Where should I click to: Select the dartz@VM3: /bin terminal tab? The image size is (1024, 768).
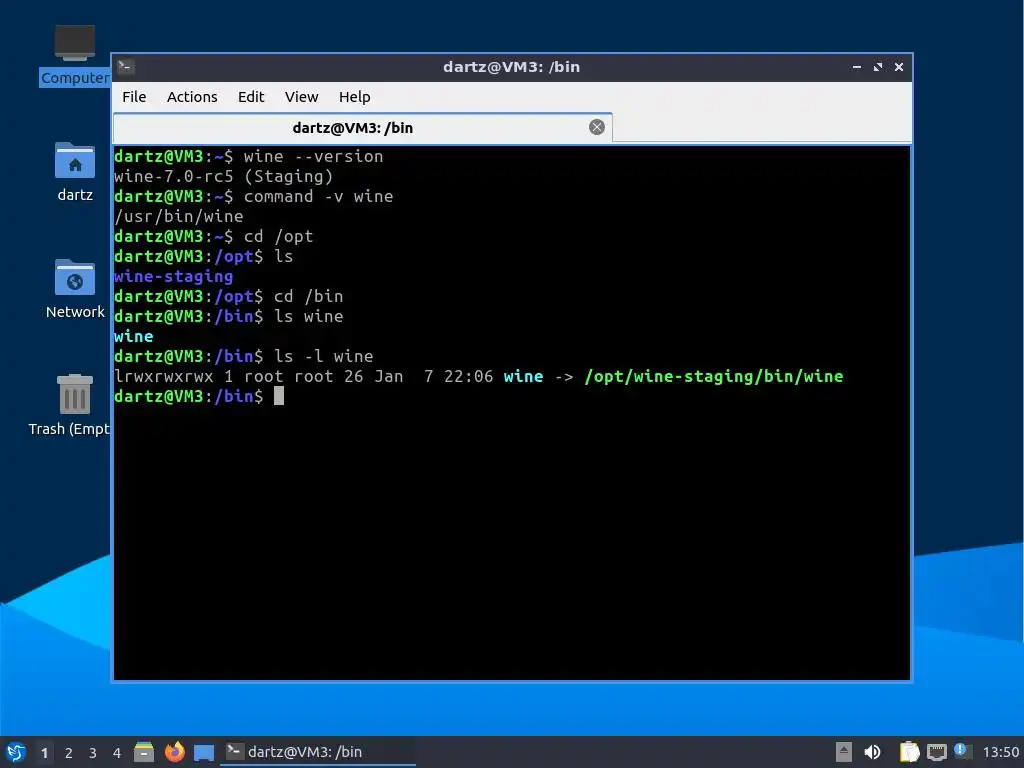click(x=362, y=127)
